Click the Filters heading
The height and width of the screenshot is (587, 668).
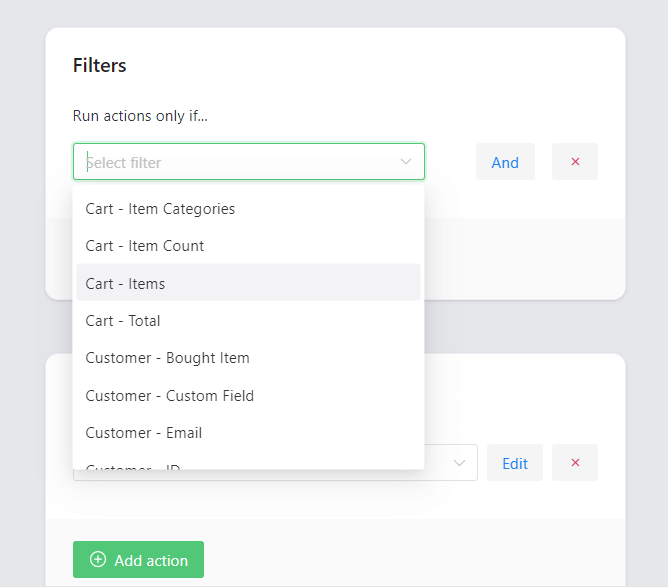point(100,65)
